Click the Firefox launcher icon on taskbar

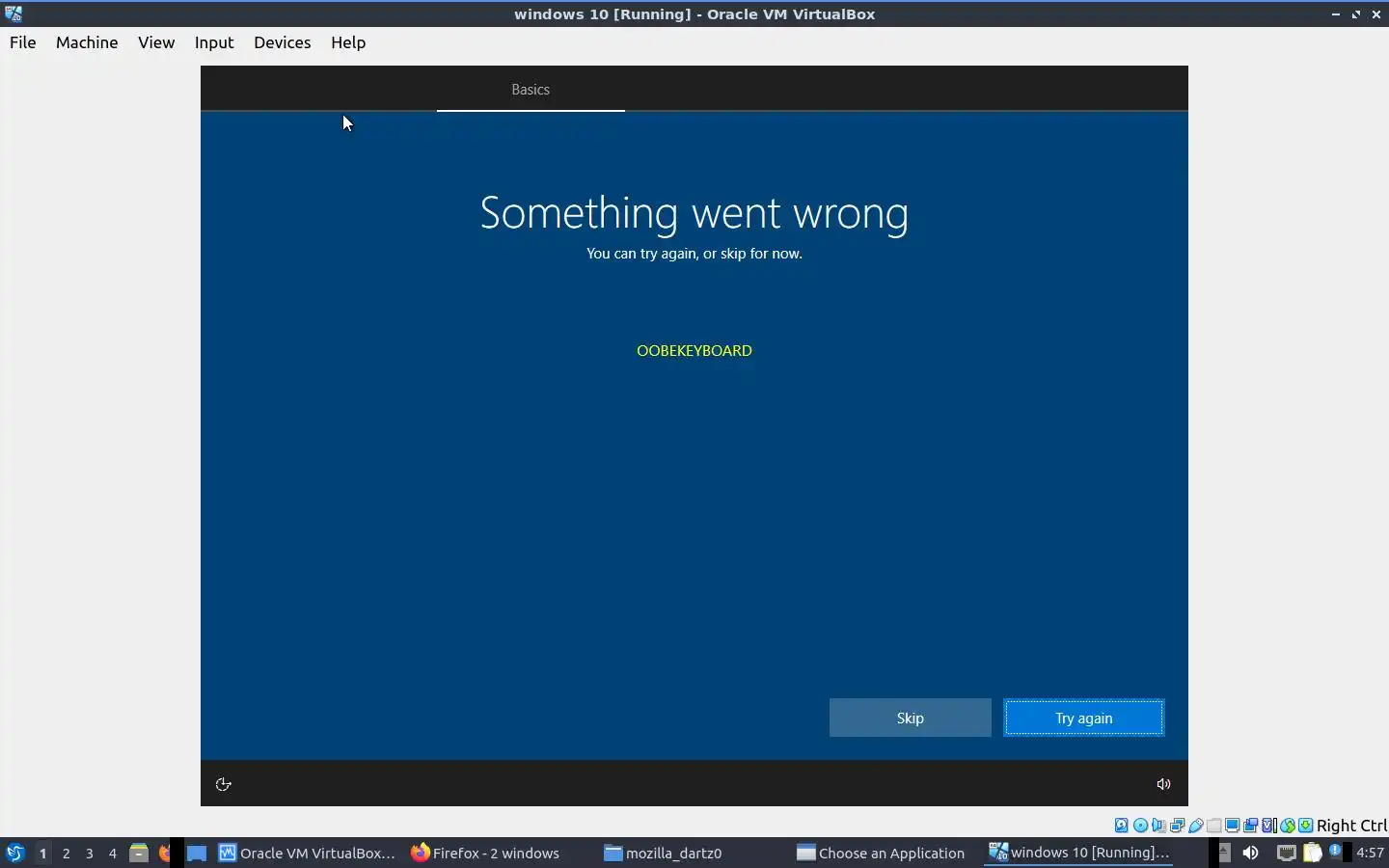[165, 853]
